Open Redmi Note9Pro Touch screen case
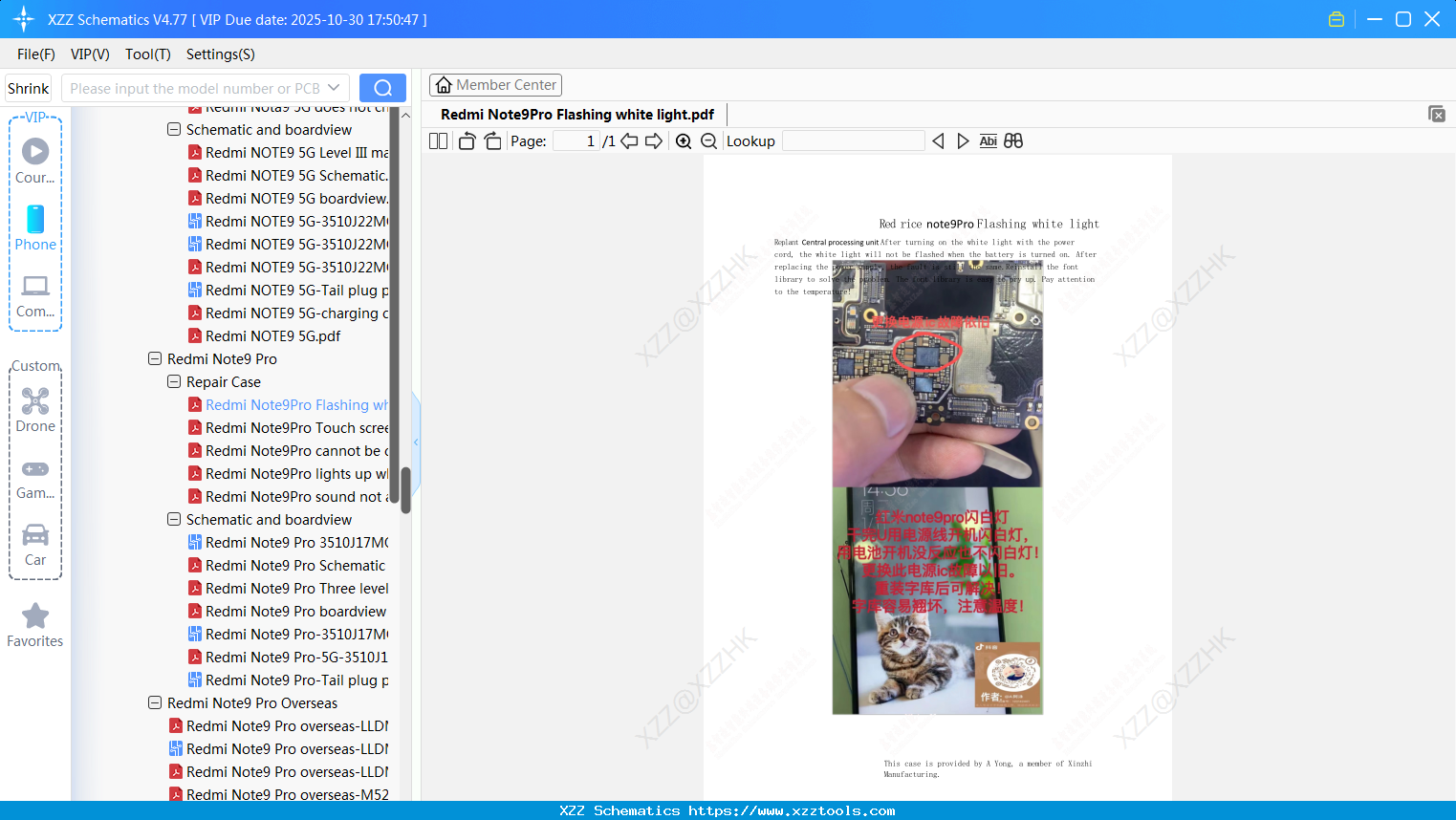Viewport: 1456px width, 820px height. pos(288,428)
